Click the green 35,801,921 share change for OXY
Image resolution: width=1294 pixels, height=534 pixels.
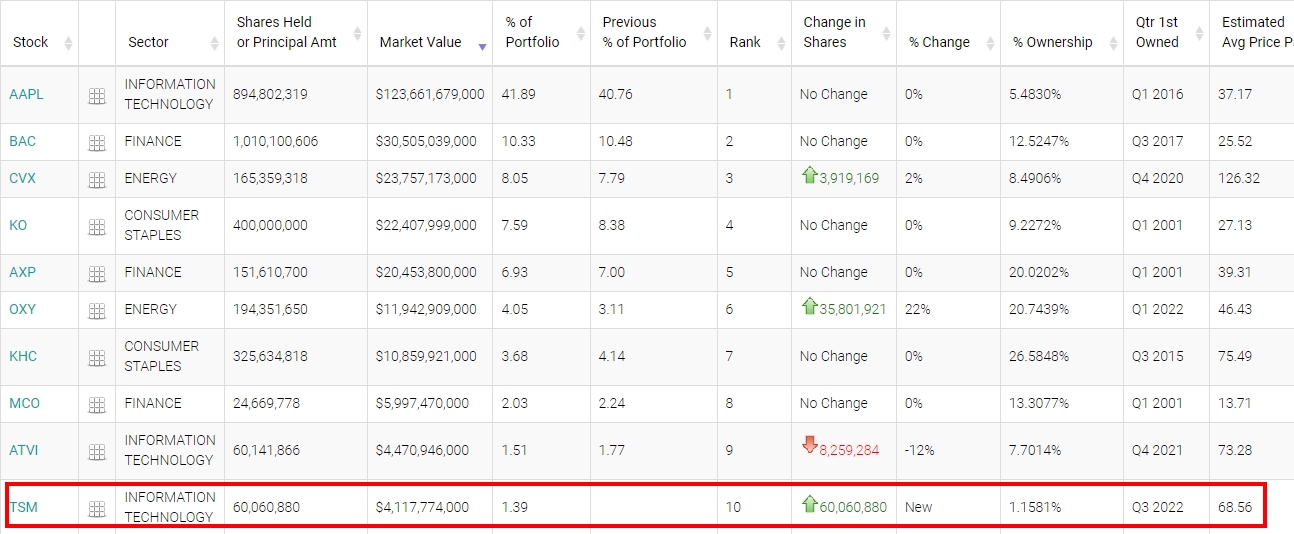point(852,309)
